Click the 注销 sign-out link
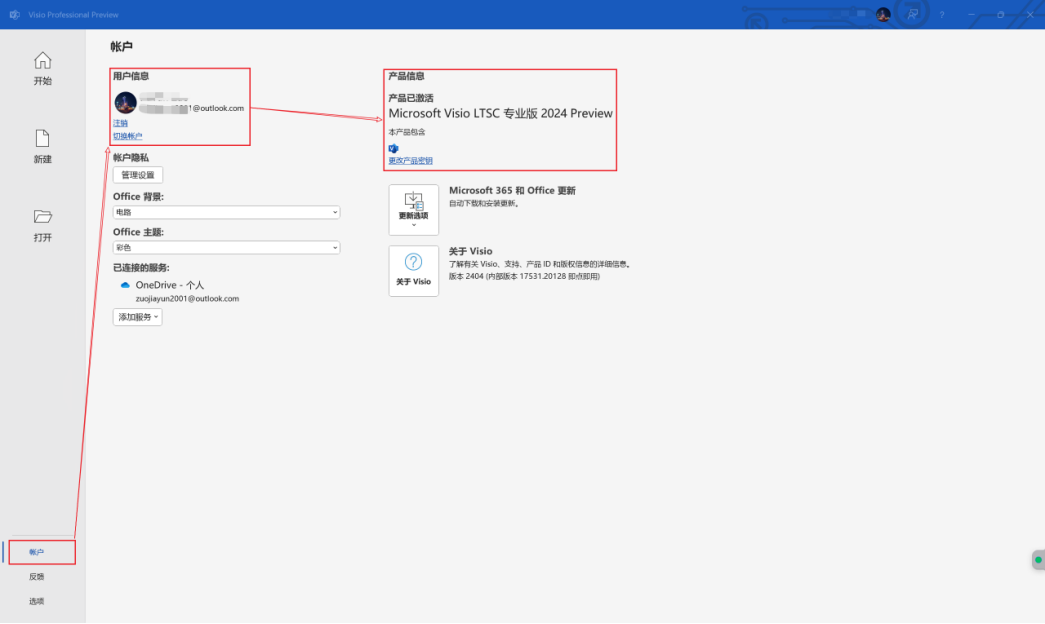This screenshot has height=624, width=1045. click(120, 123)
